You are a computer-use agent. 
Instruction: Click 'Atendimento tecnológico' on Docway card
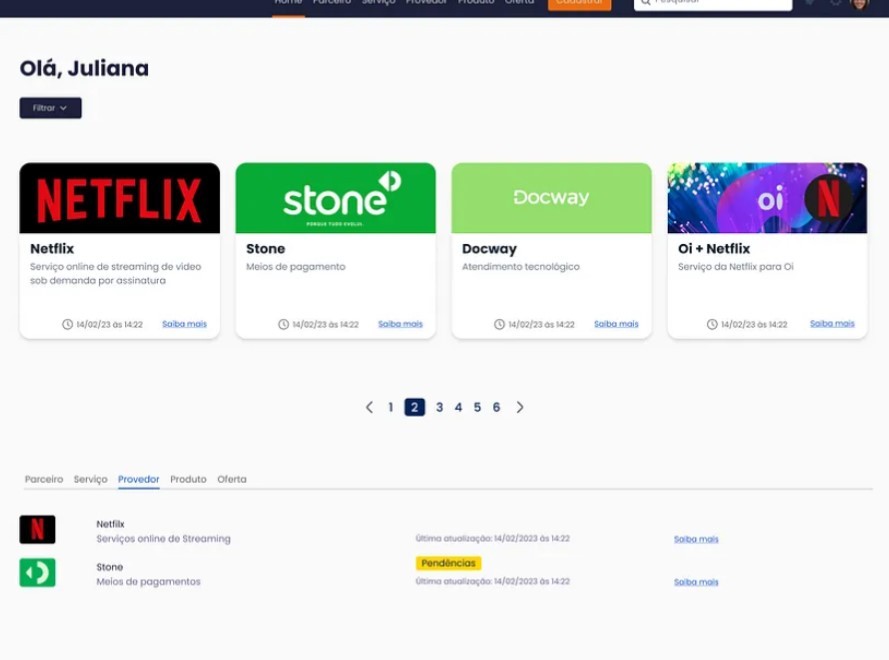click(521, 266)
